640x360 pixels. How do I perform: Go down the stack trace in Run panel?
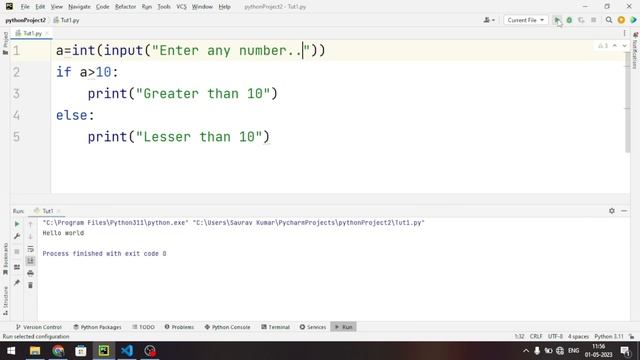click(x=30, y=236)
